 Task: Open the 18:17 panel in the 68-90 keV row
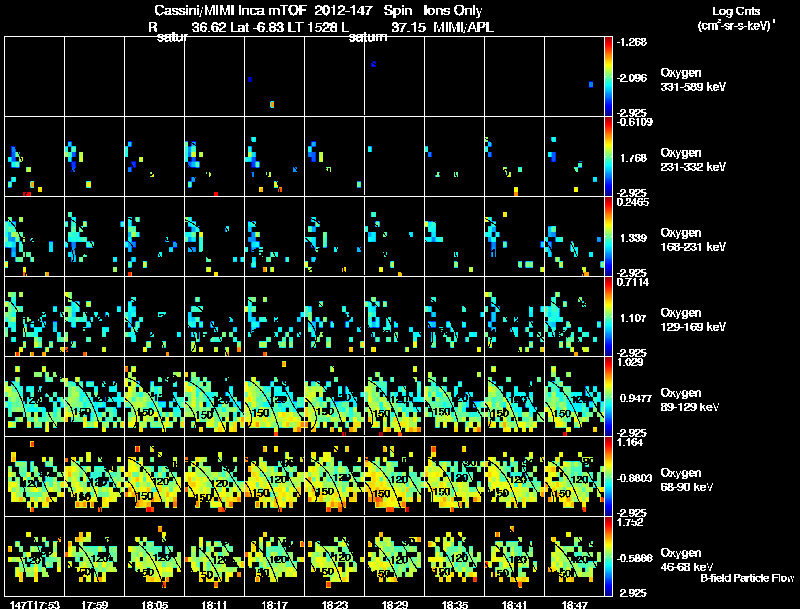click(x=274, y=476)
